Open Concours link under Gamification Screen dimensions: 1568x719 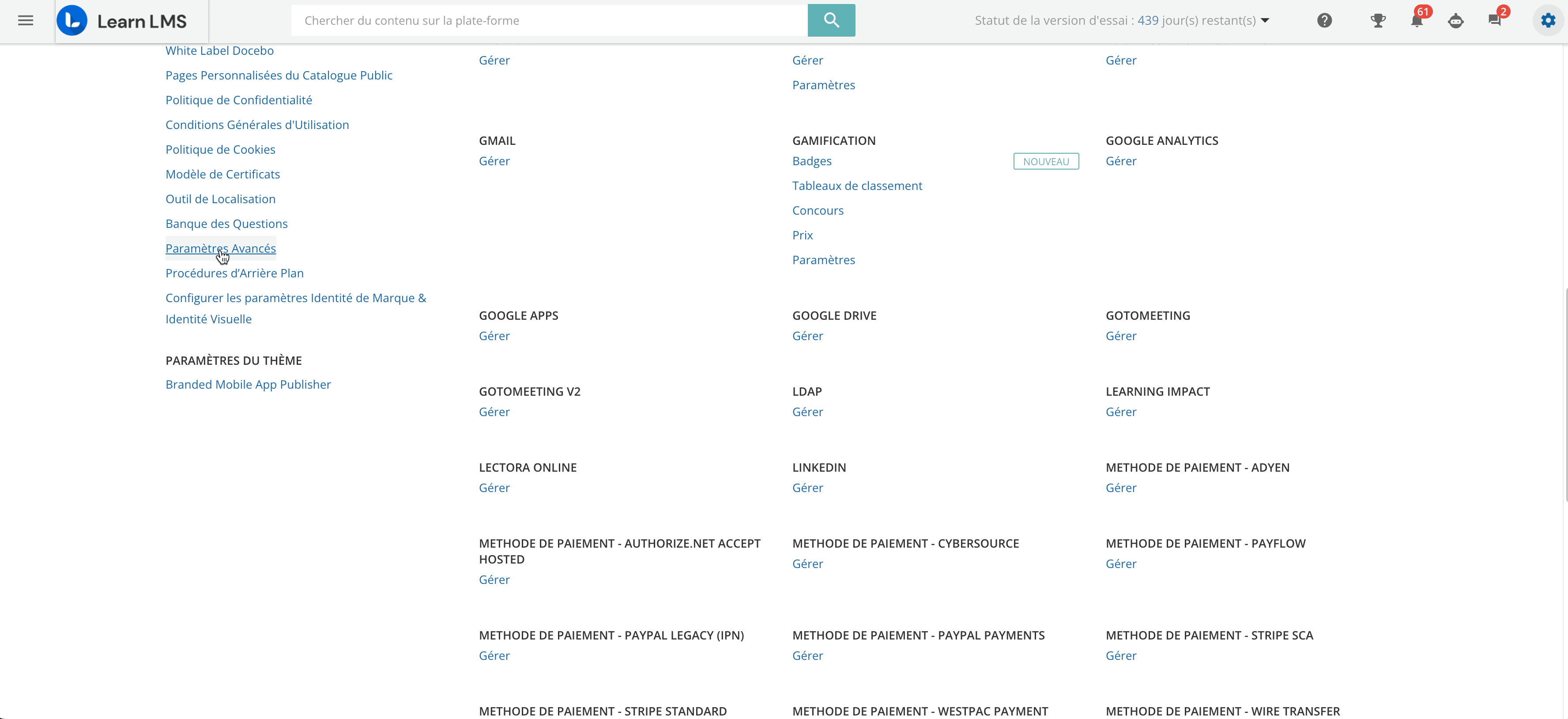coord(818,211)
